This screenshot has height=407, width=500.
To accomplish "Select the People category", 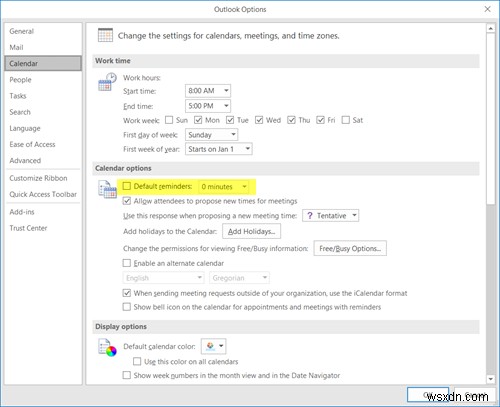I will pyautogui.click(x=43, y=80).
